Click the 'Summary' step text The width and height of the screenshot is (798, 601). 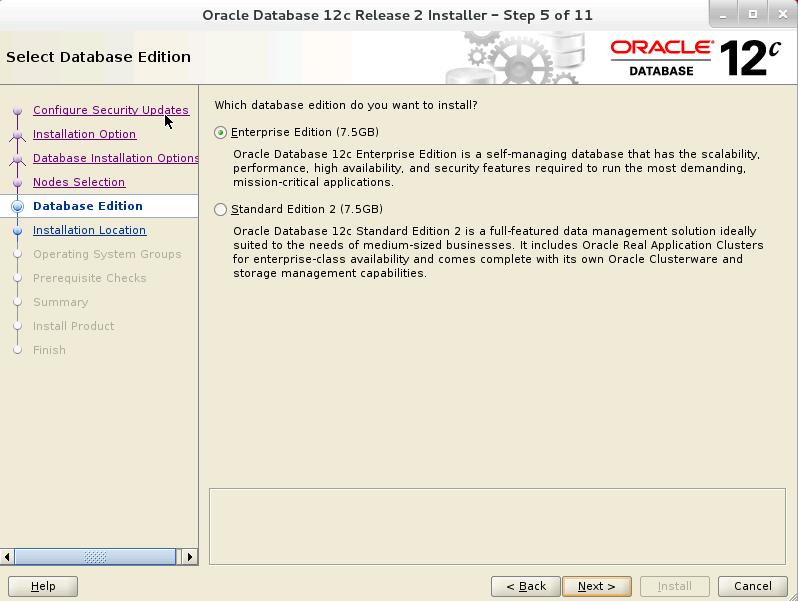tap(61, 302)
